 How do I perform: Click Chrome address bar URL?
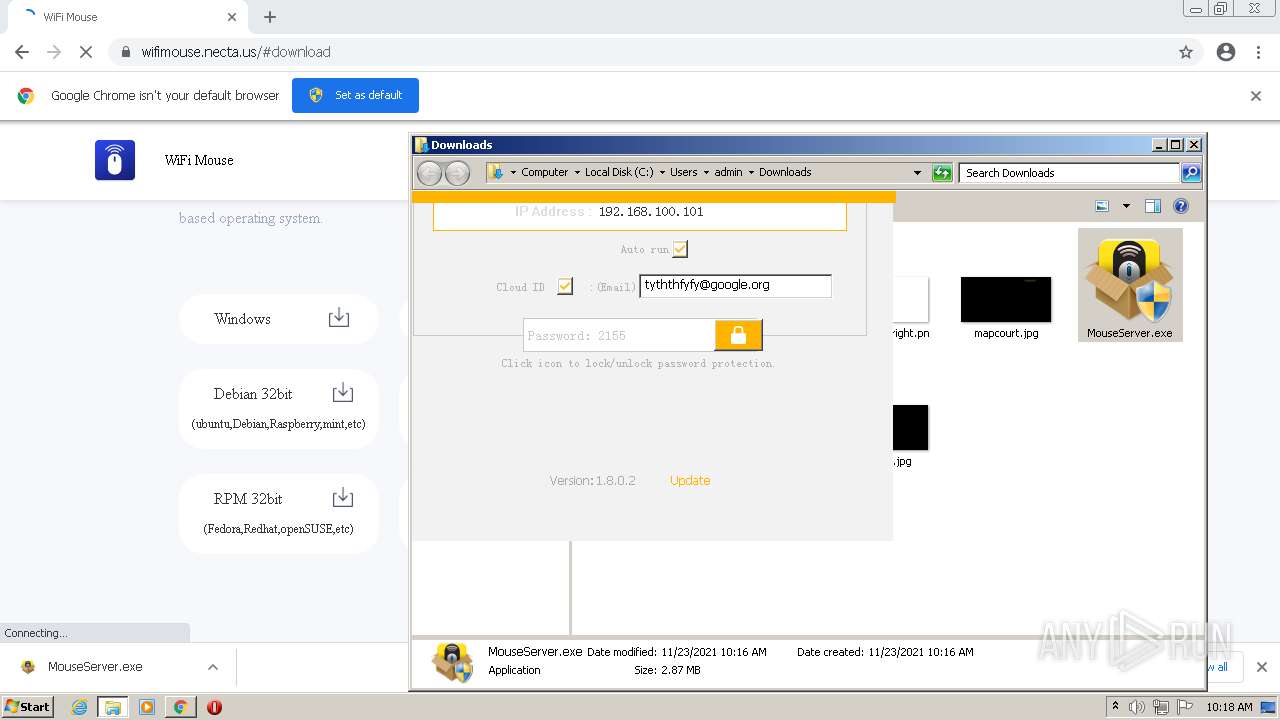tap(236, 52)
